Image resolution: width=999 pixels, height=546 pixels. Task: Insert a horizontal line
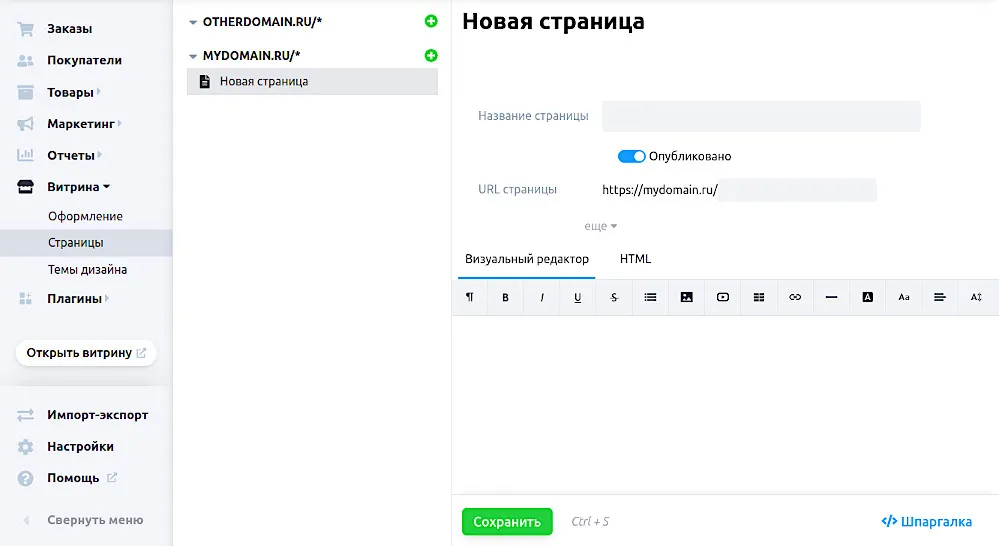(831, 297)
